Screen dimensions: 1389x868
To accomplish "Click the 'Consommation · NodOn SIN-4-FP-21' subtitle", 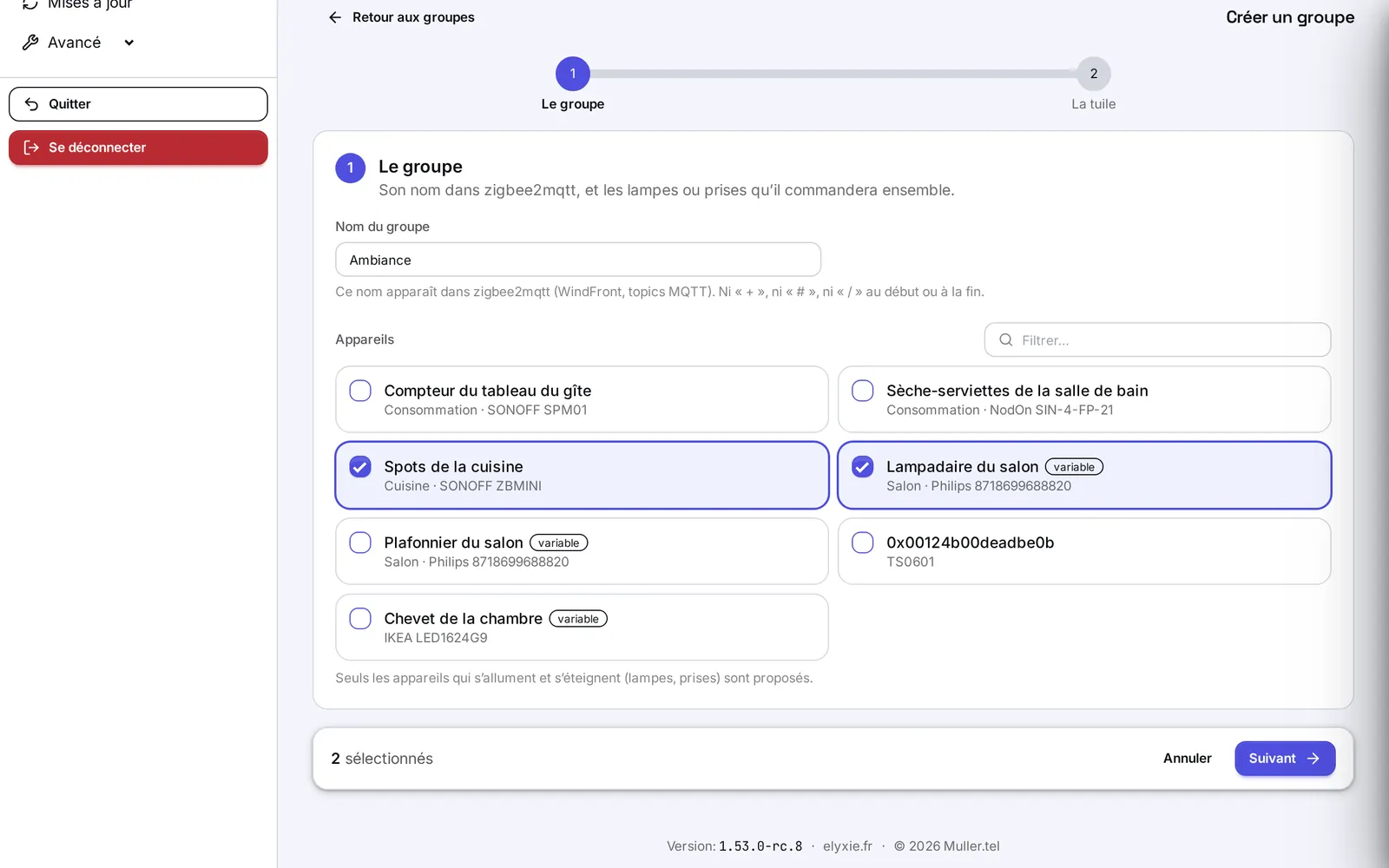I will (x=999, y=410).
